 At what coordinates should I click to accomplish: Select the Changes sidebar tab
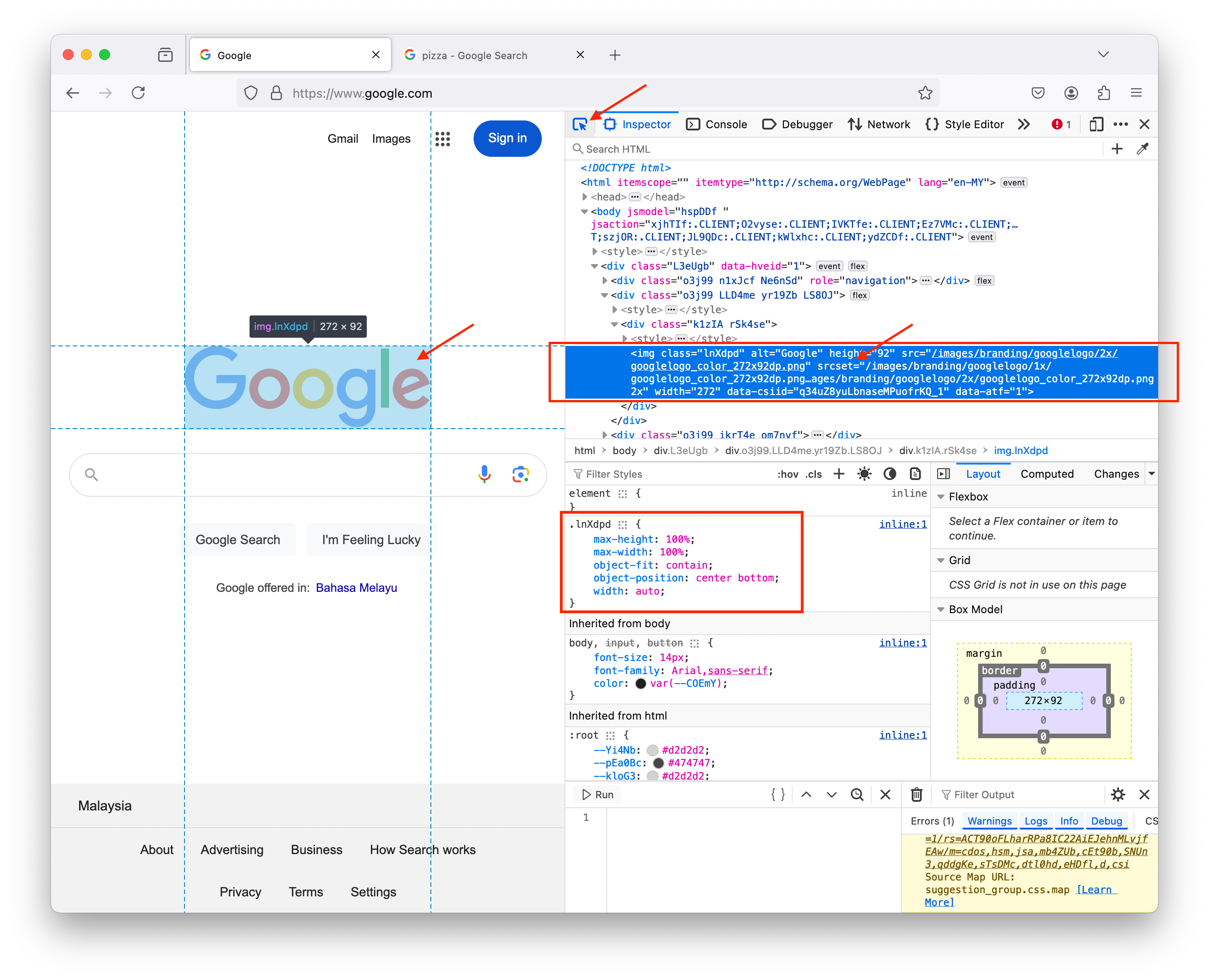pos(1116,474)
